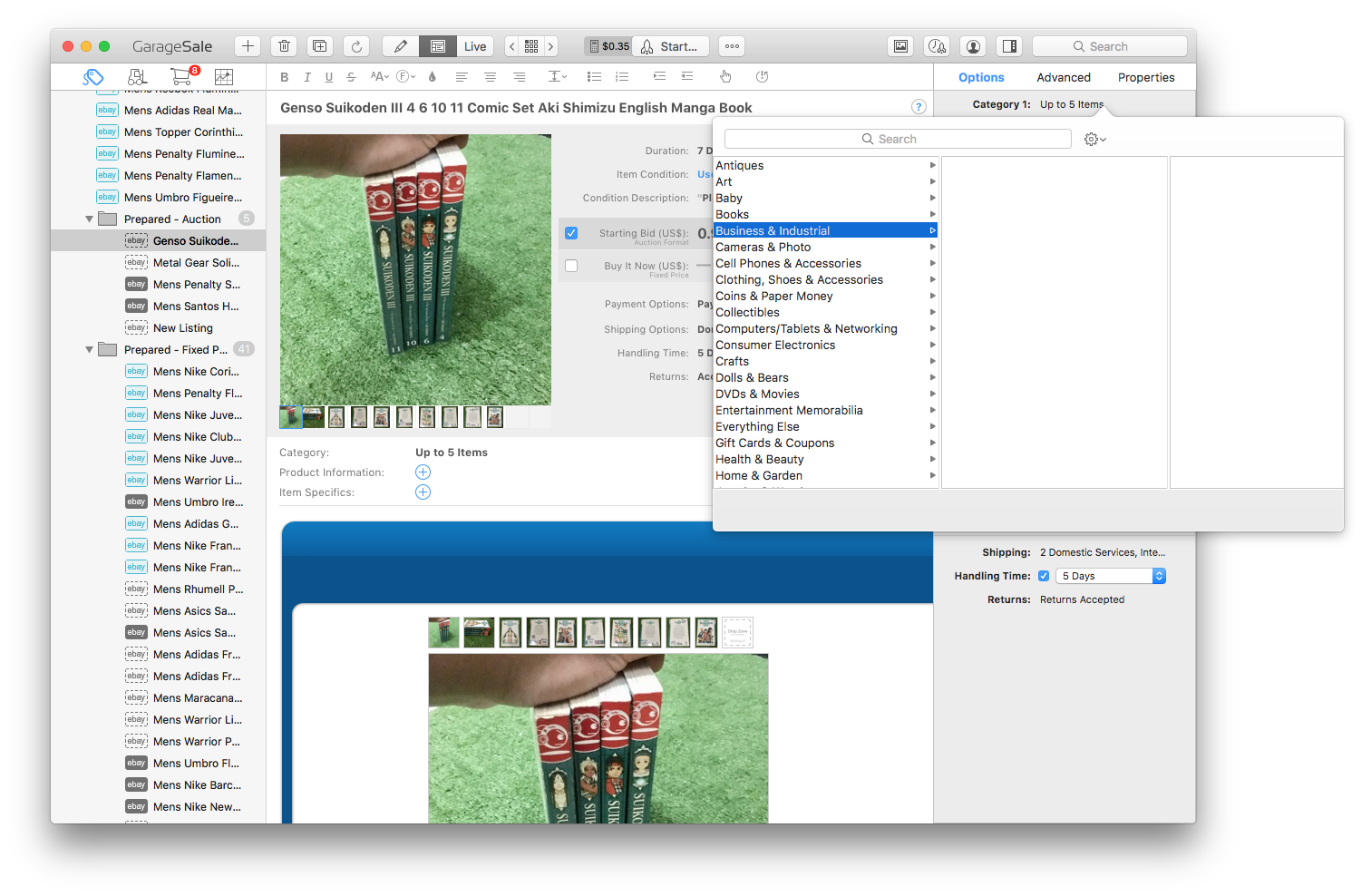Viewport: 1371px width, 896px height.
Task: Open the more actions ellipsis button
Action: [x=732, y=46]
